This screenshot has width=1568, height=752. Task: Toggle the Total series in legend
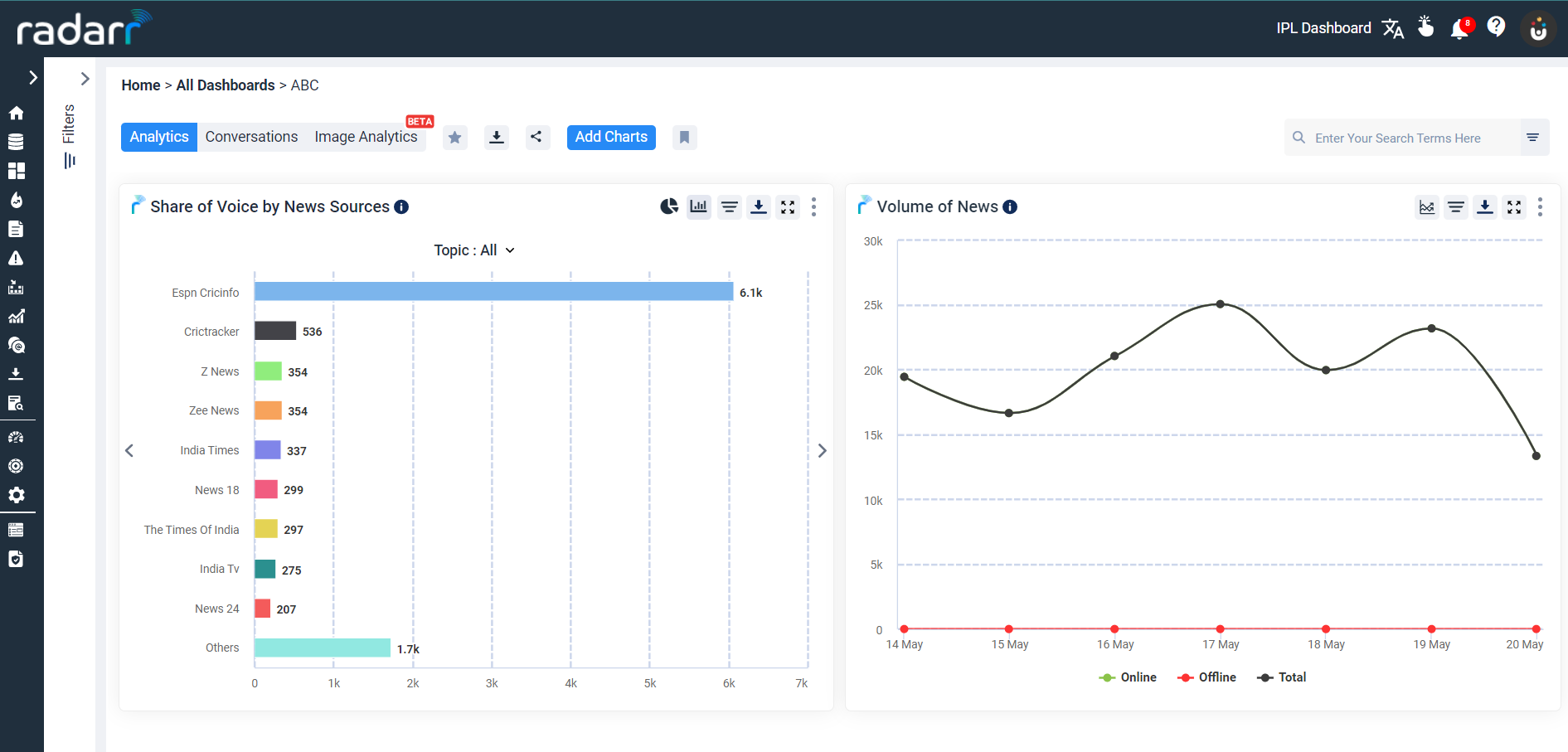1282,677
